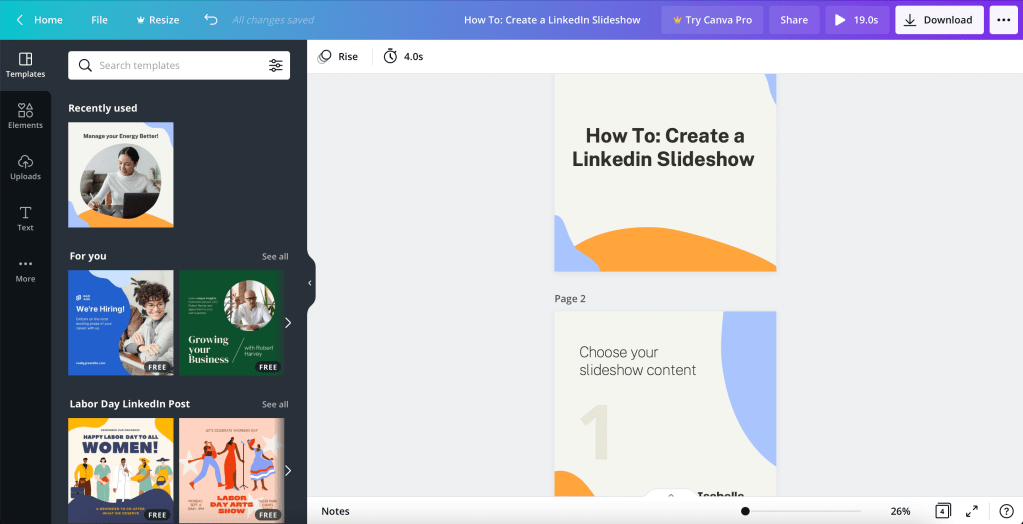Screen dimensions: 1023x524
Task: Enter fullscreen presentation mode
Action: pos(971,511)
